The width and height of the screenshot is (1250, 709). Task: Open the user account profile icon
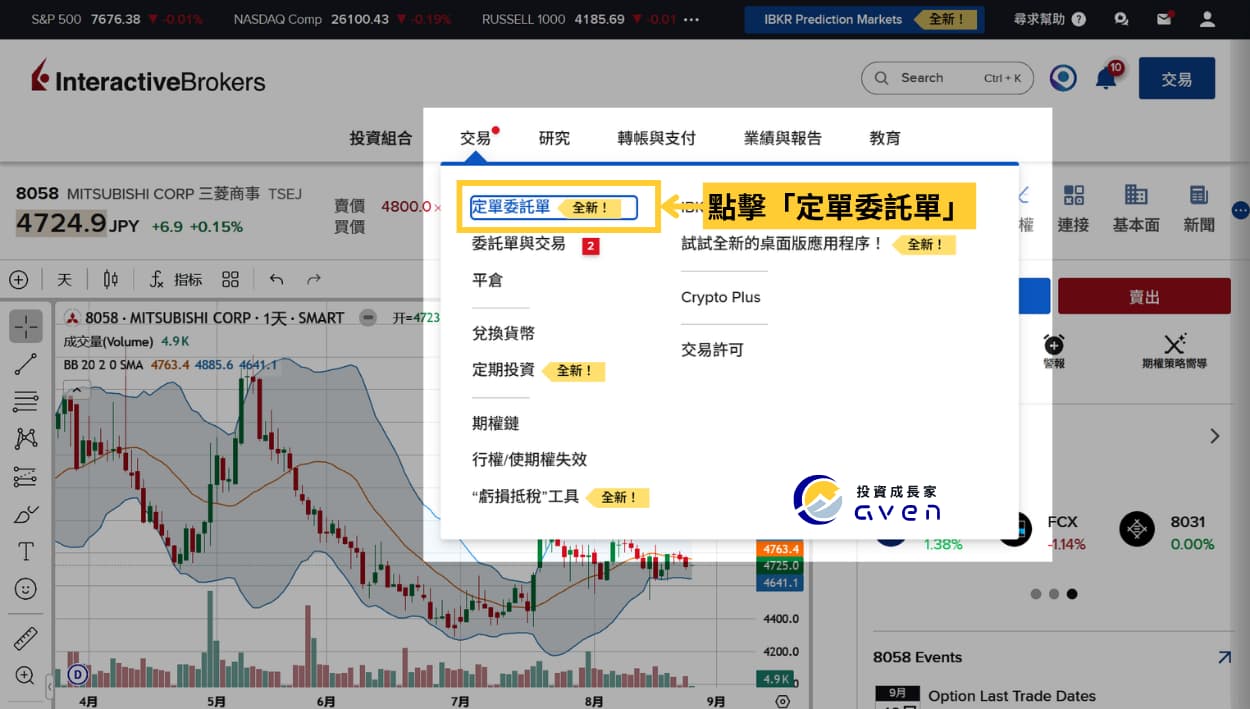1208,19
